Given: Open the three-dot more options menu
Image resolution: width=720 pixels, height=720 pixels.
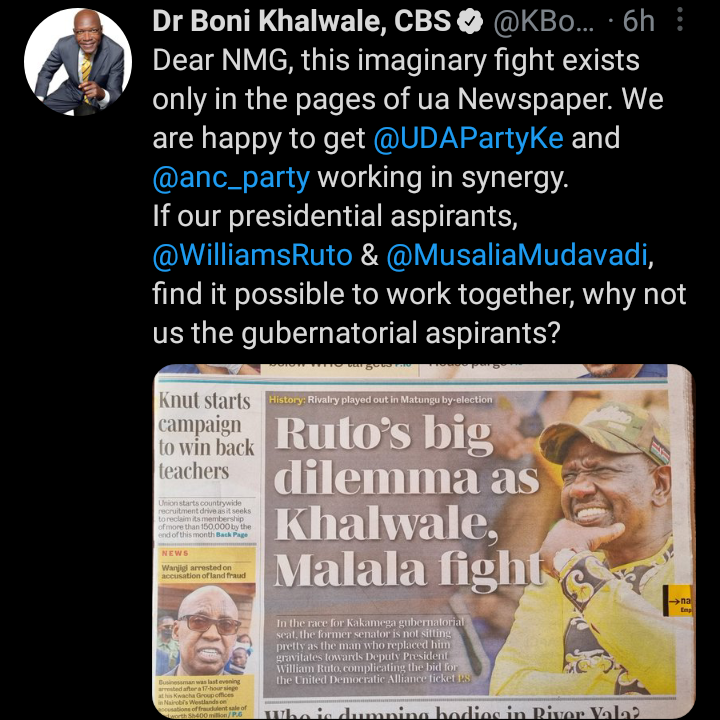Looking at the screenshot, I should (x=680, y=20).
